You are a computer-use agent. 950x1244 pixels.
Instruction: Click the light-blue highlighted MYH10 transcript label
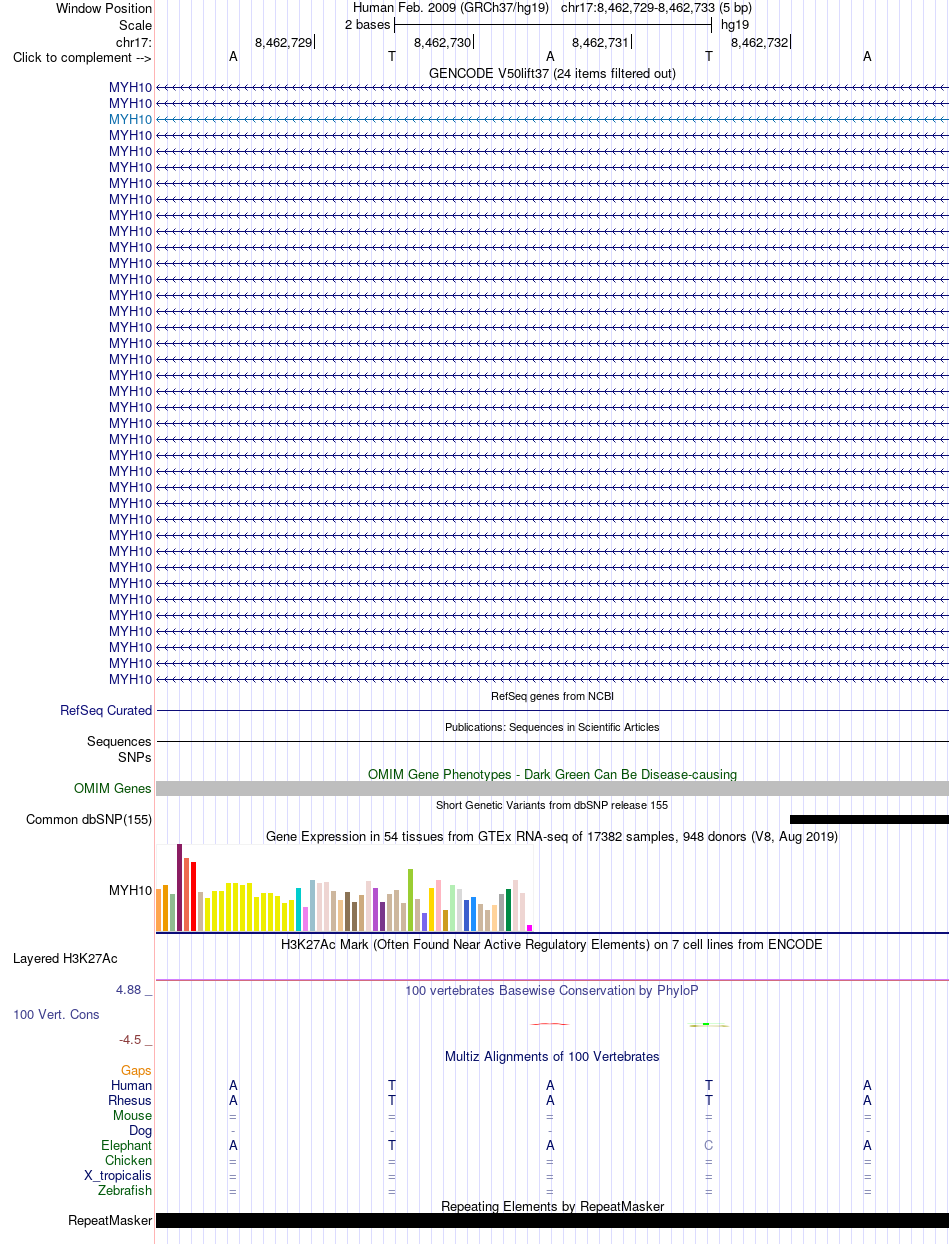(131, 119)
